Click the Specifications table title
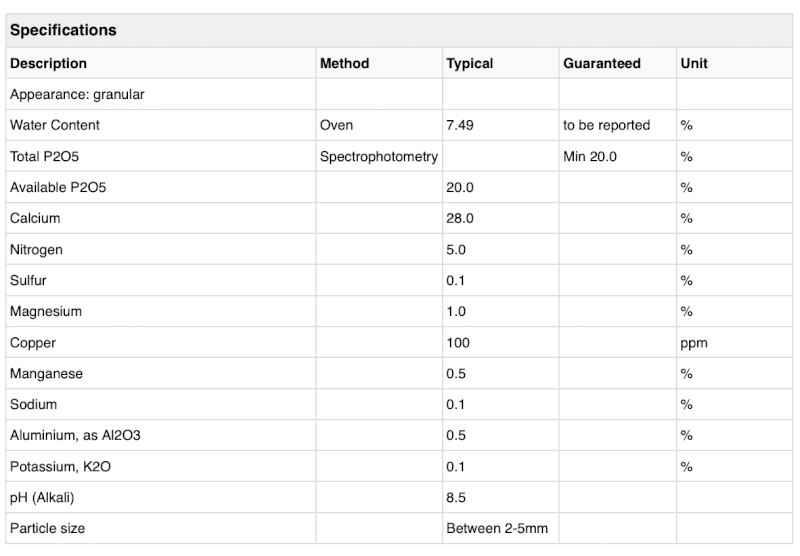 63,30
